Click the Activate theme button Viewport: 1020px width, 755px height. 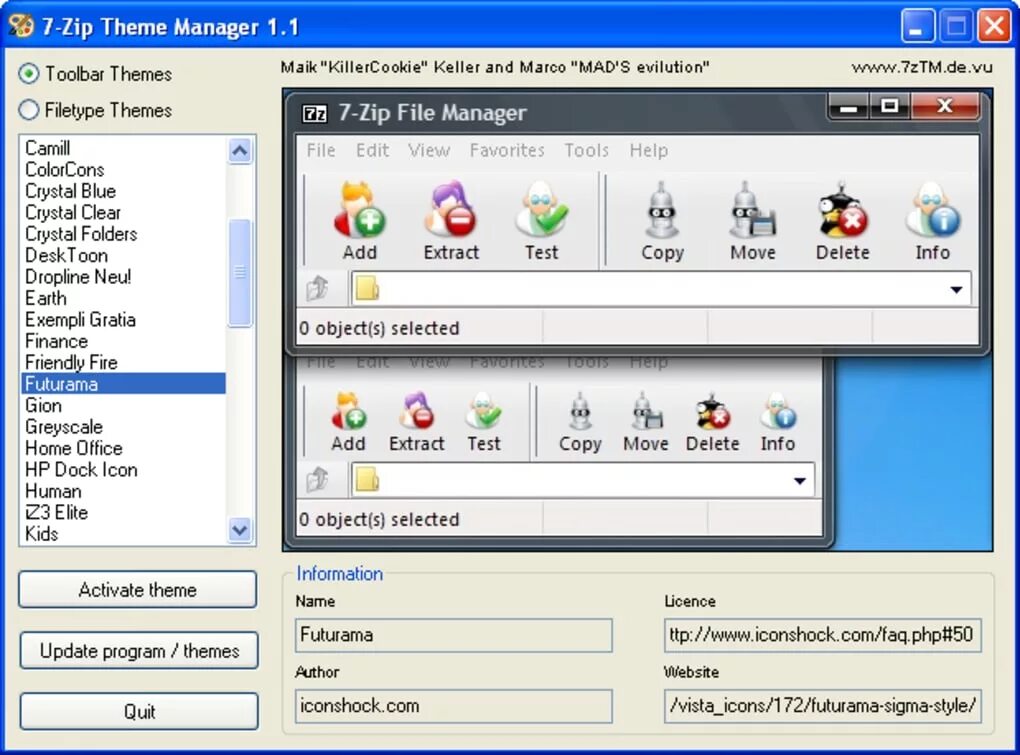click(137, 590)
